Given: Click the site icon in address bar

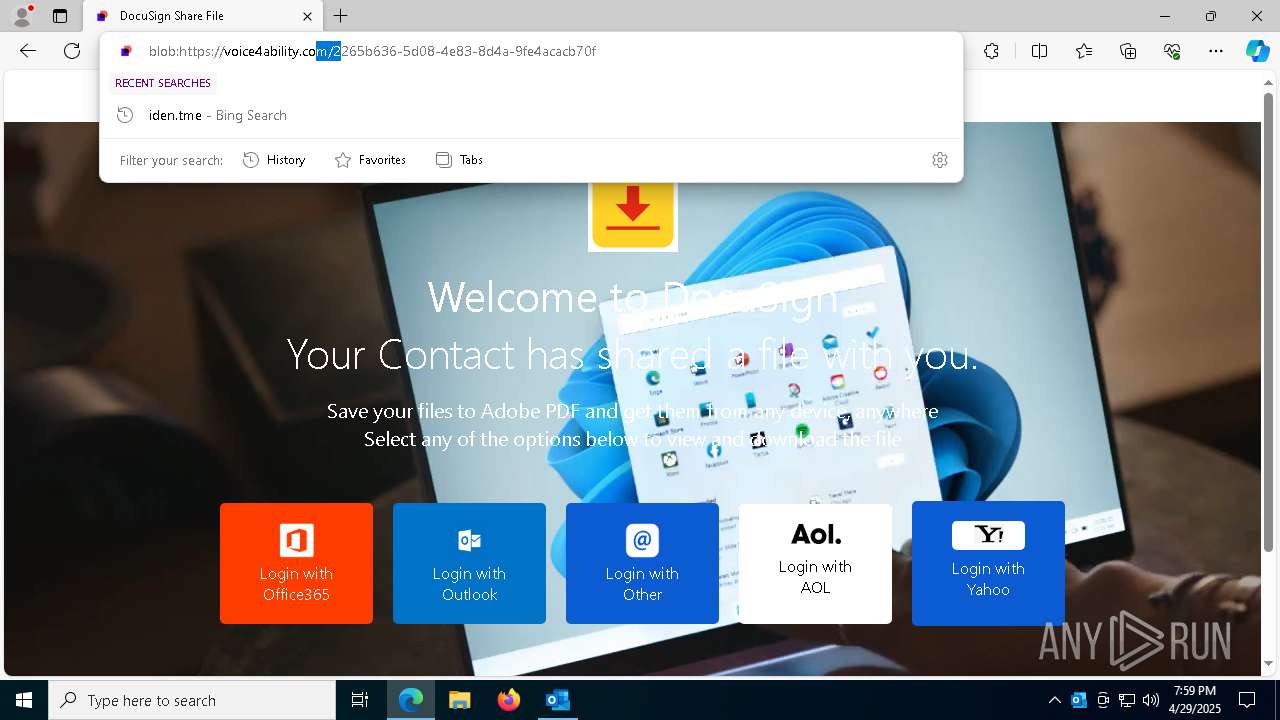Looking at the screenshot, I should click(126, 51).
